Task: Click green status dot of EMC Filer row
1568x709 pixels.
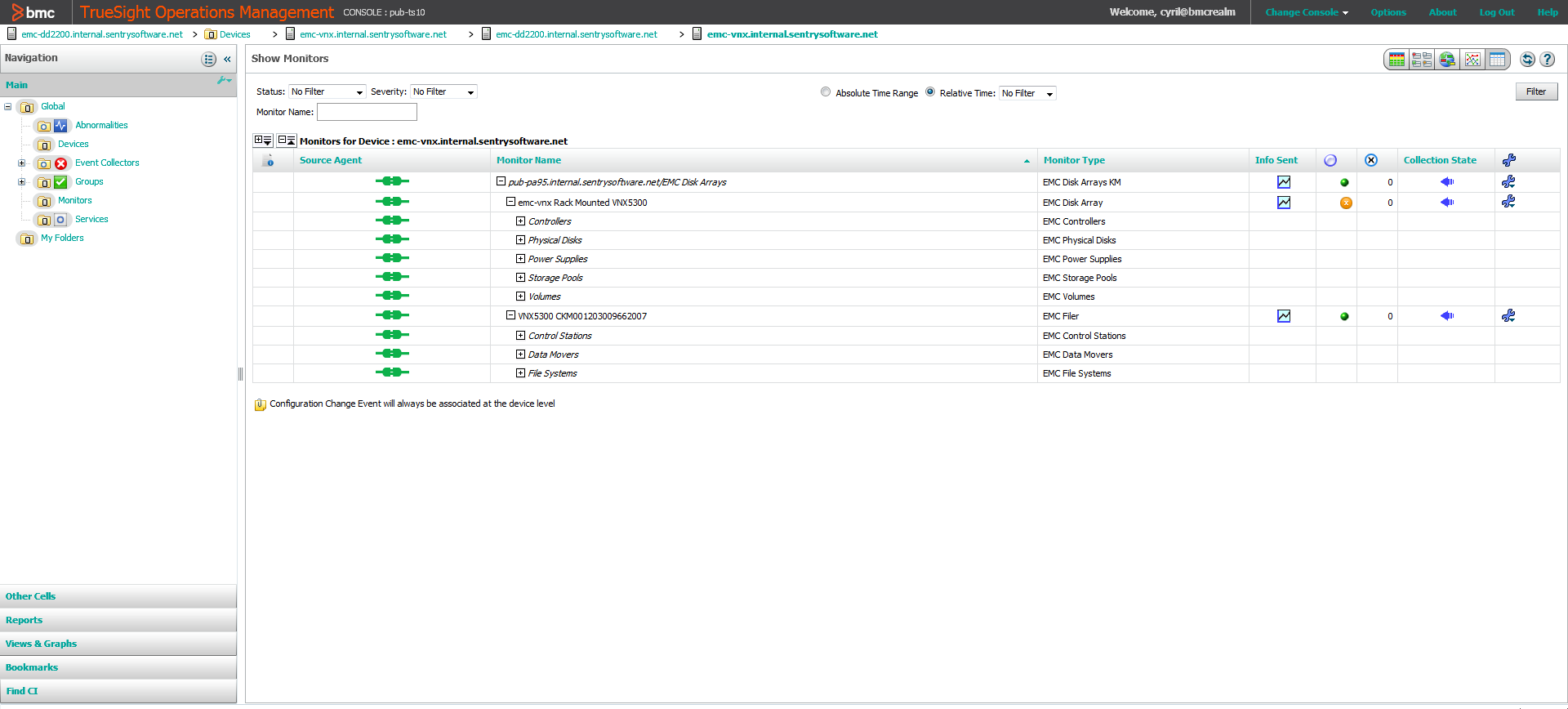Action: pos(1344,316)
